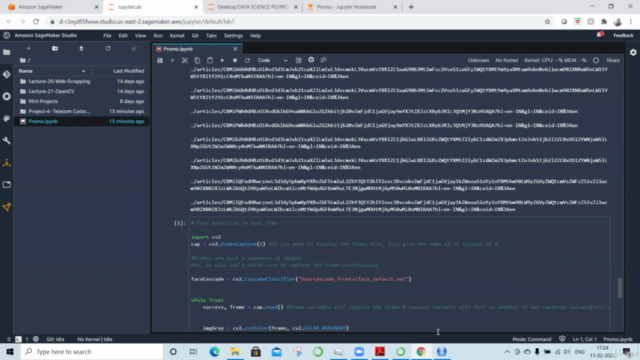Viewport: 640px width, 360px height.
Task: Click the Windows search box
Action: coord(91,352)
